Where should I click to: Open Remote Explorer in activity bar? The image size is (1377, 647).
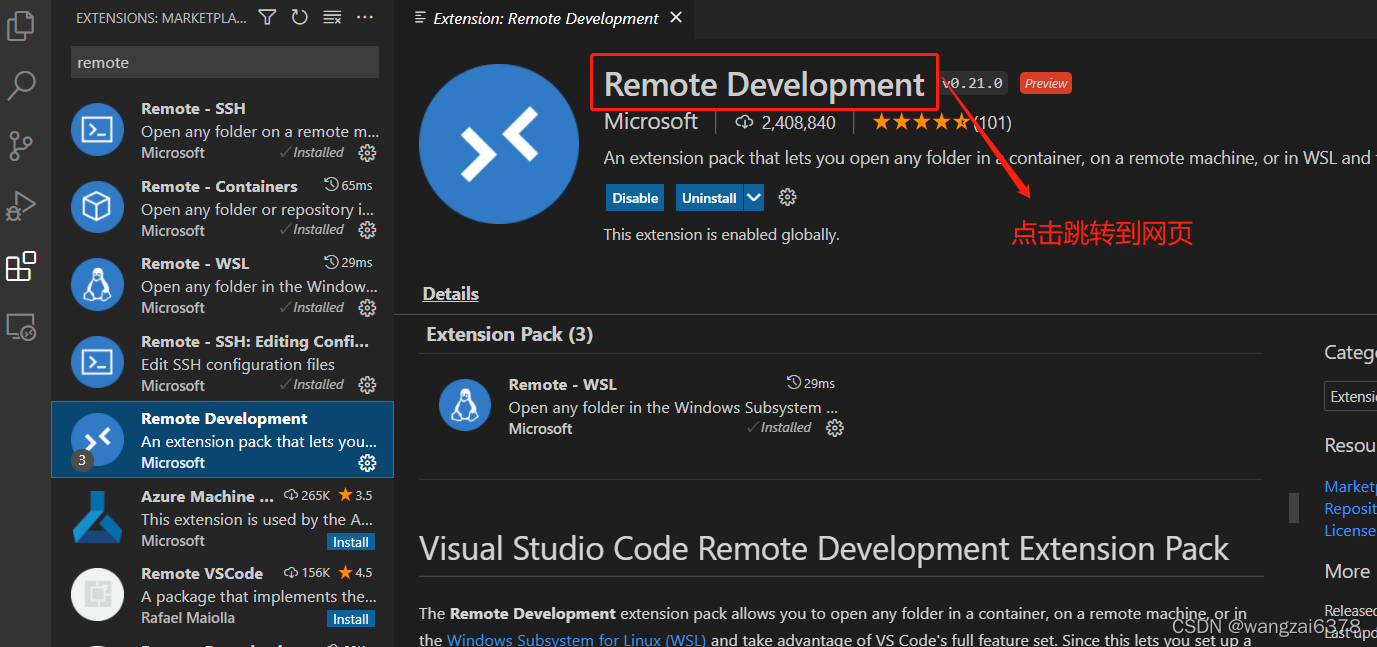click(x=21, y=327)
